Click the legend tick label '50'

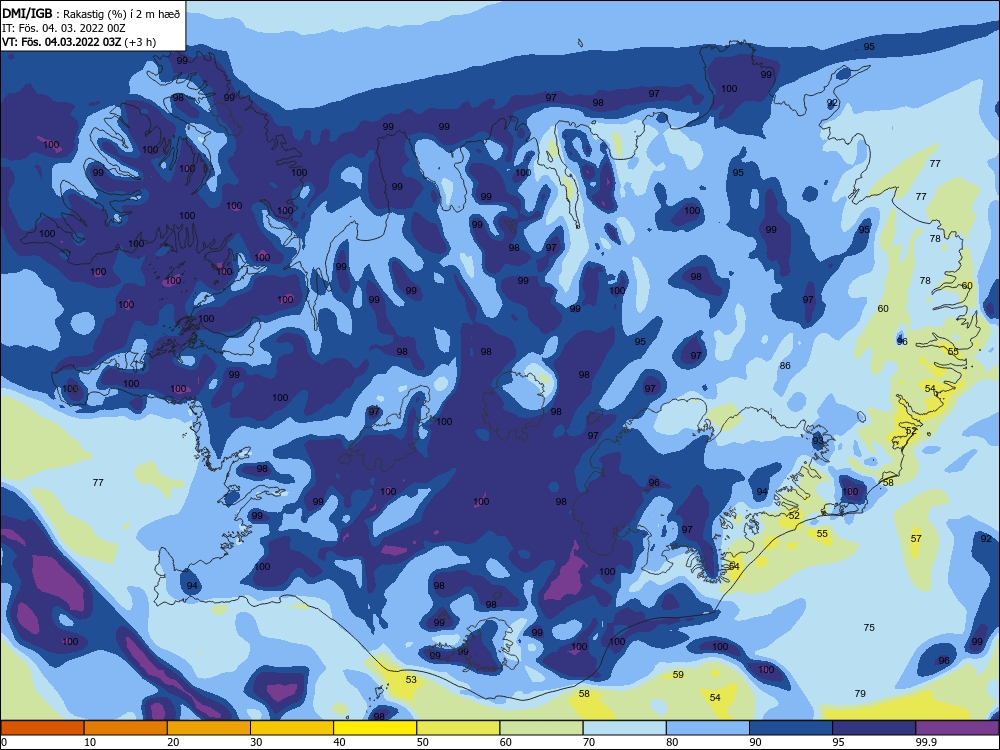tap(422, 742)
